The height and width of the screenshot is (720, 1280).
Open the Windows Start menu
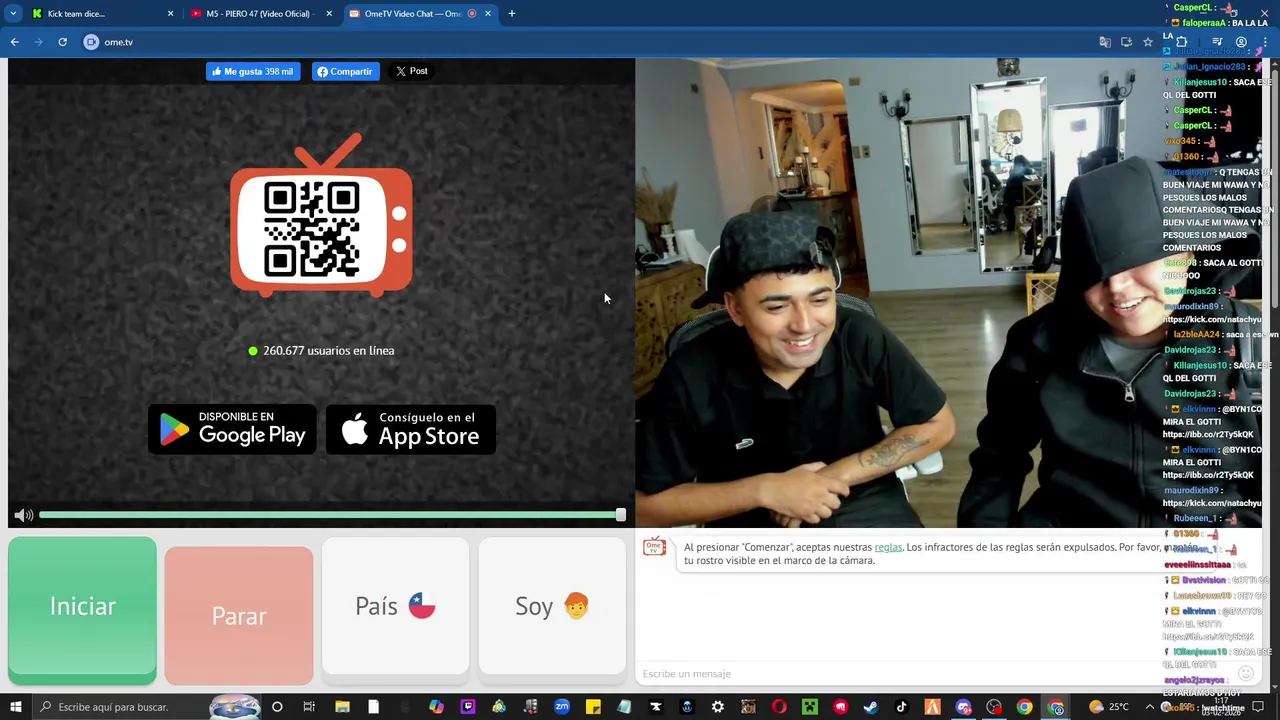tap(15, 707)
